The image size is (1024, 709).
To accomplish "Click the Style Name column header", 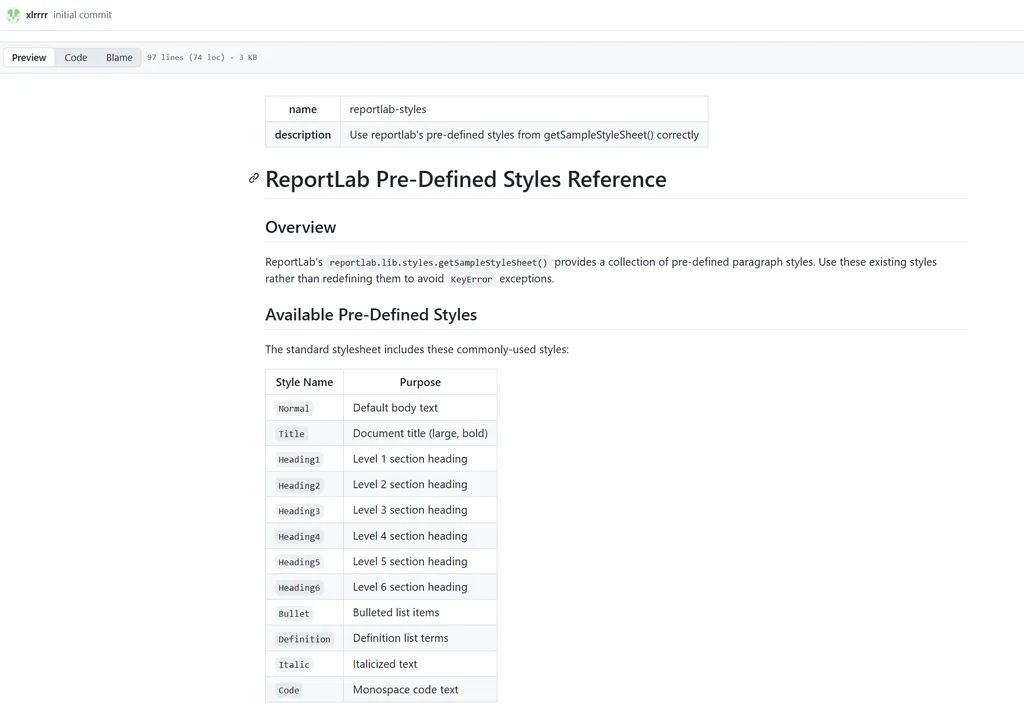I will [304, 382].
